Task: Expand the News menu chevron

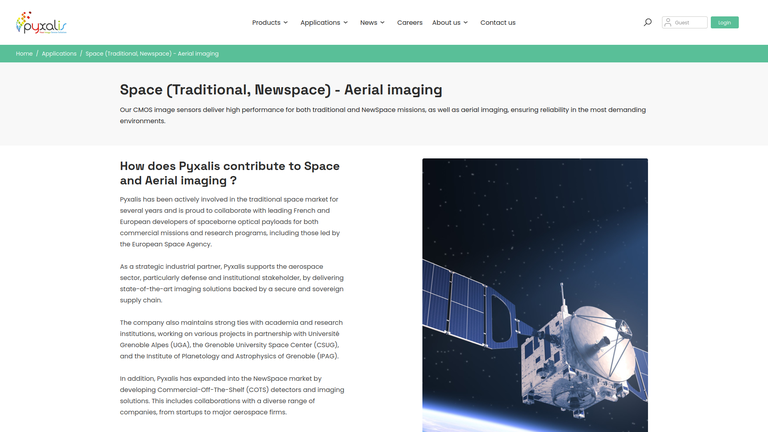Action: [x=383, y=23]
